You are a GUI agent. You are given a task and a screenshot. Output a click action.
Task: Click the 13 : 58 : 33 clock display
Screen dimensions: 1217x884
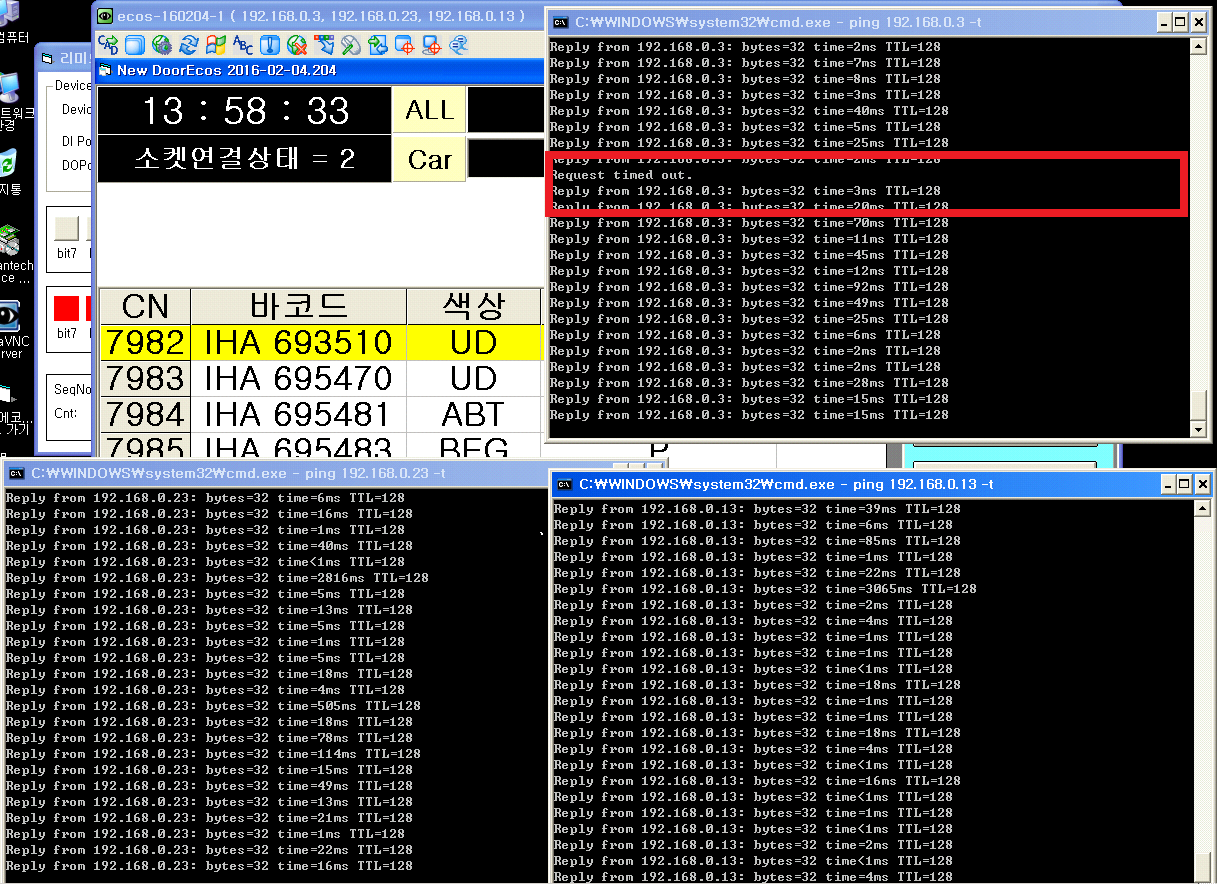[244, 110]
